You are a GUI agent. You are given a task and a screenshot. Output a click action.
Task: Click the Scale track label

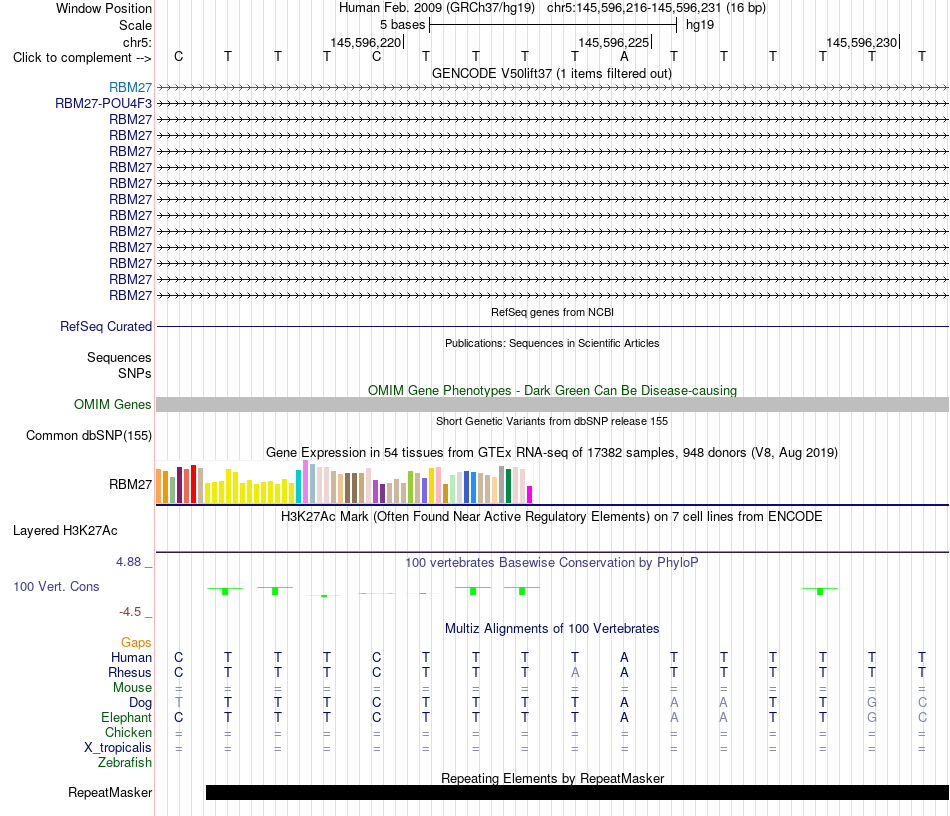pyautogui.click(x=135, y=25)
